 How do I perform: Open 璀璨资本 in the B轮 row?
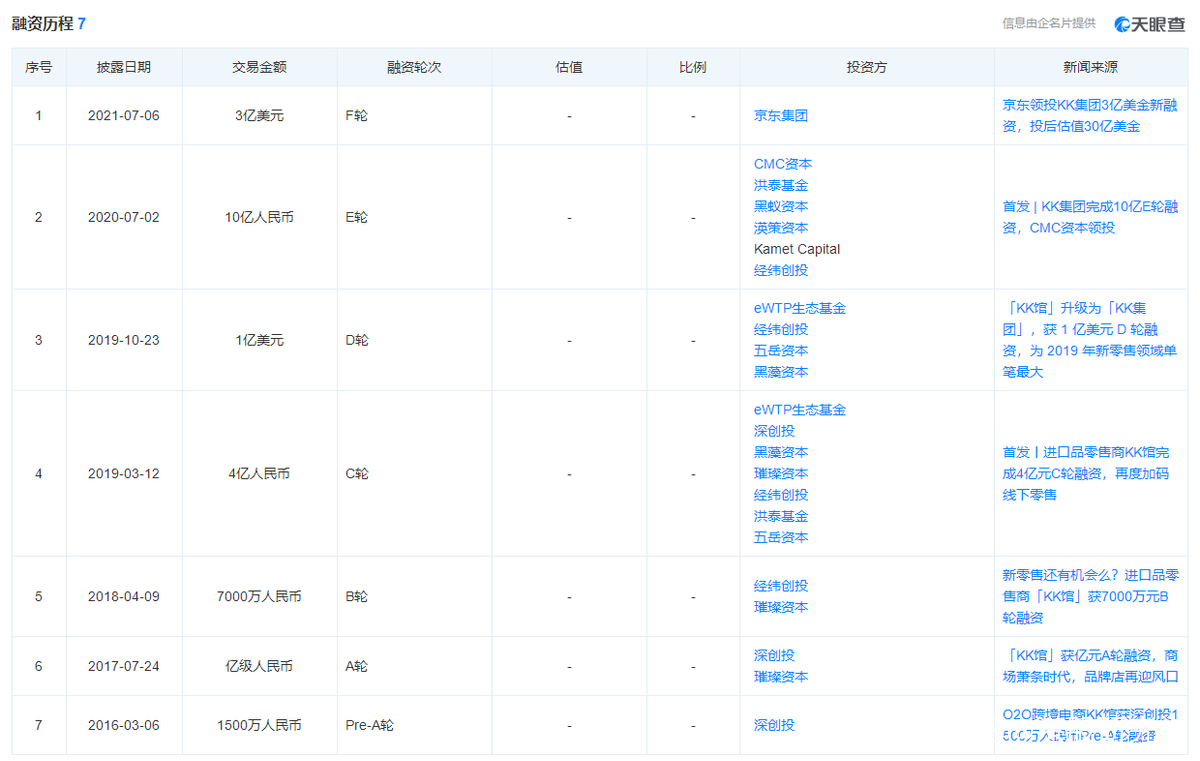click(781, 607)
